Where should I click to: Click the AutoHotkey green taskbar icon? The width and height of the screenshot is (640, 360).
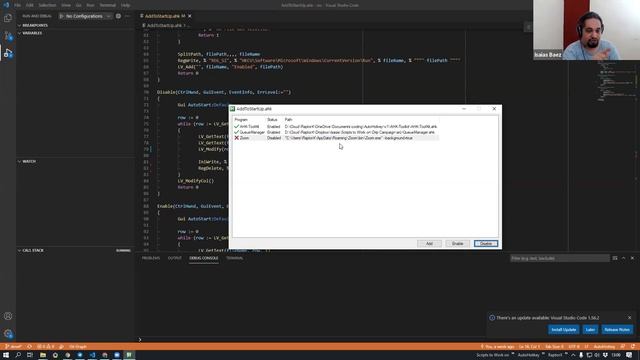pos(129,355)
